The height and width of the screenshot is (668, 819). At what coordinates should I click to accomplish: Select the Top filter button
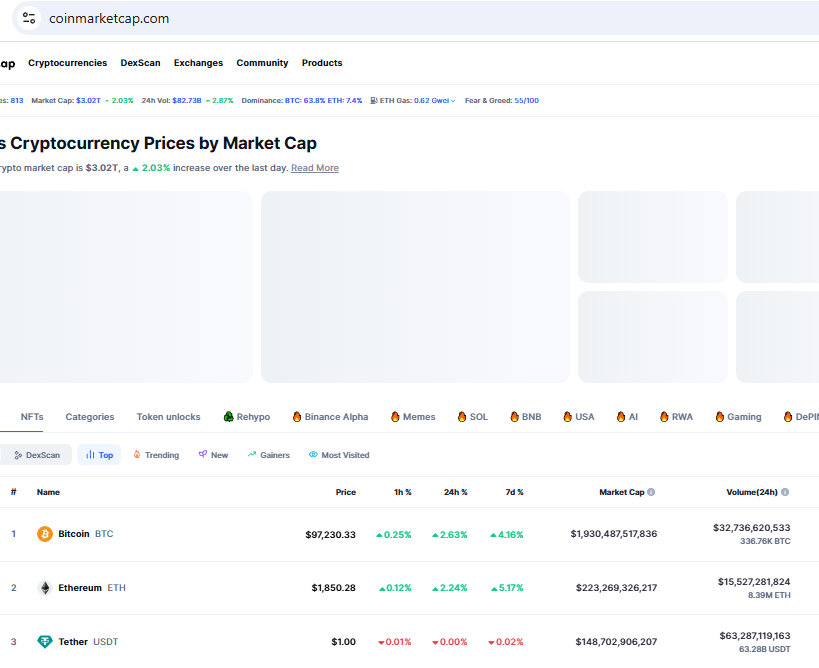pos(99,455)
